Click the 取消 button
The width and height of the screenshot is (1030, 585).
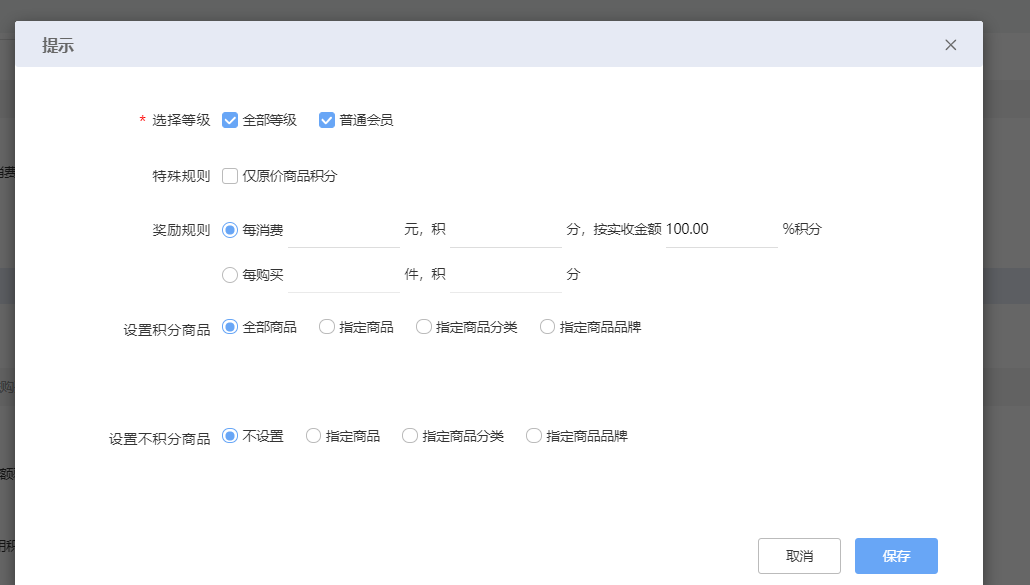coord(799,556)
